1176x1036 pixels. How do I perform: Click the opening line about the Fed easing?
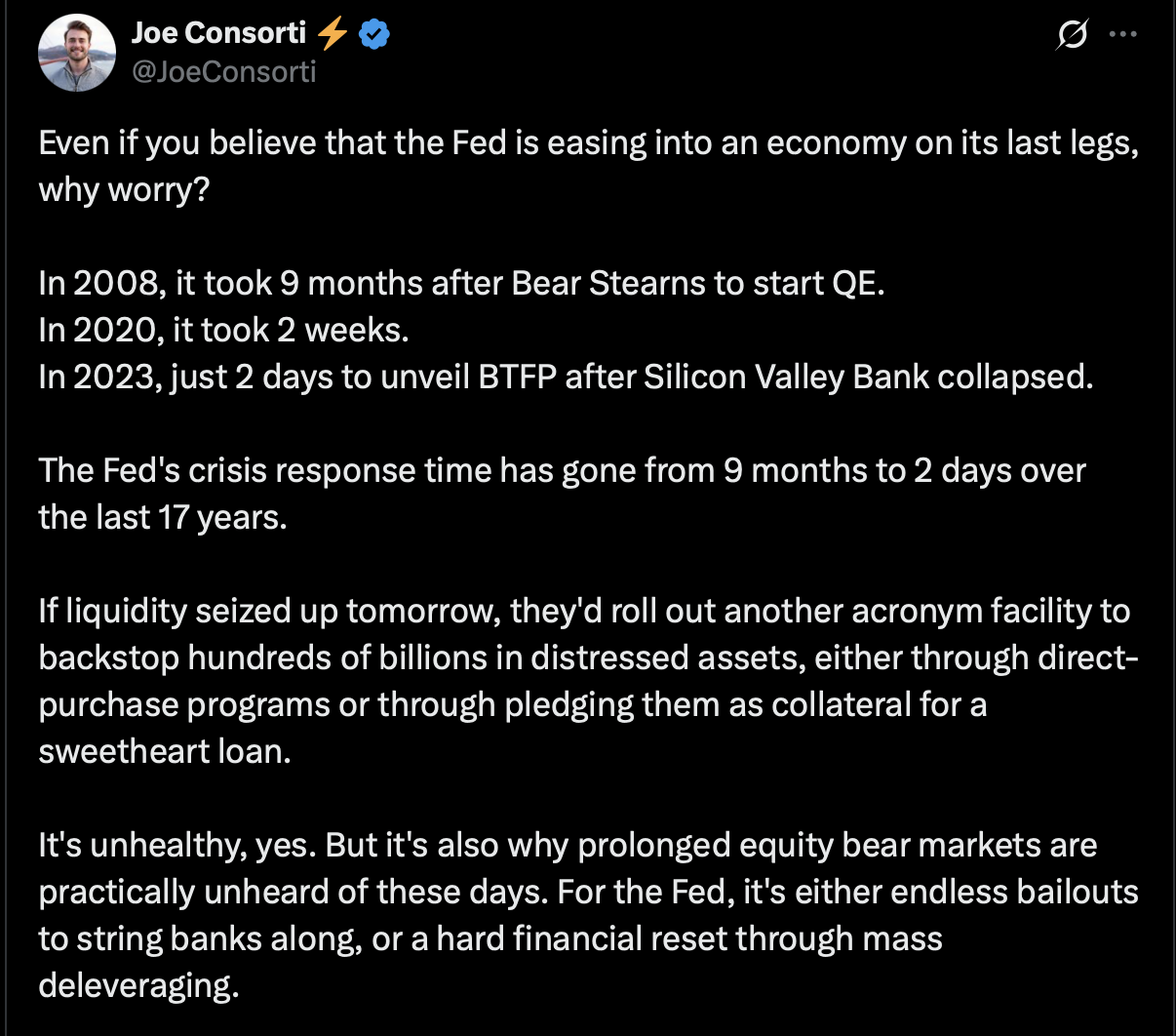(588, 143)
